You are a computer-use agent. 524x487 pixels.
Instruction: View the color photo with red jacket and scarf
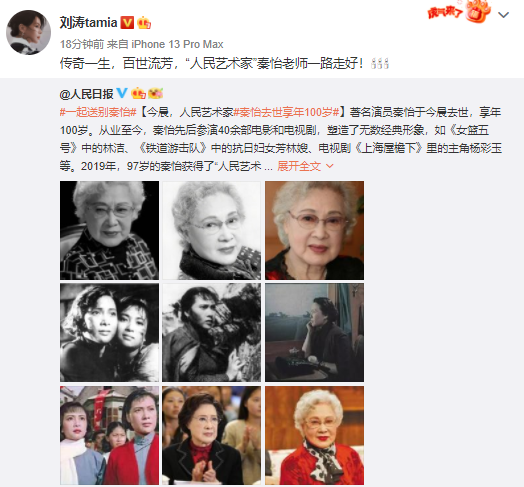314,435
